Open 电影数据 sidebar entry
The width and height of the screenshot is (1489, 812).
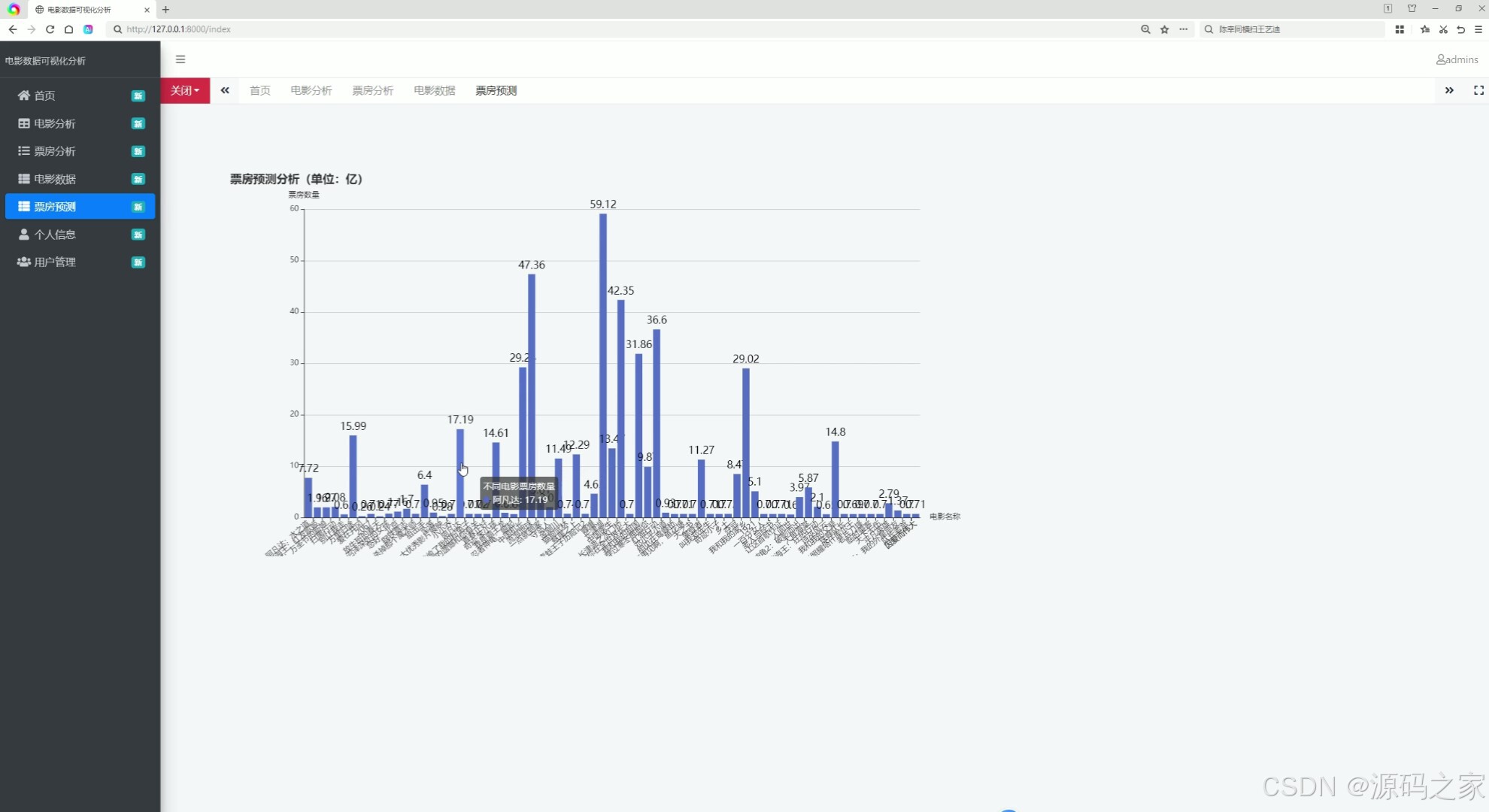(54, 179)
